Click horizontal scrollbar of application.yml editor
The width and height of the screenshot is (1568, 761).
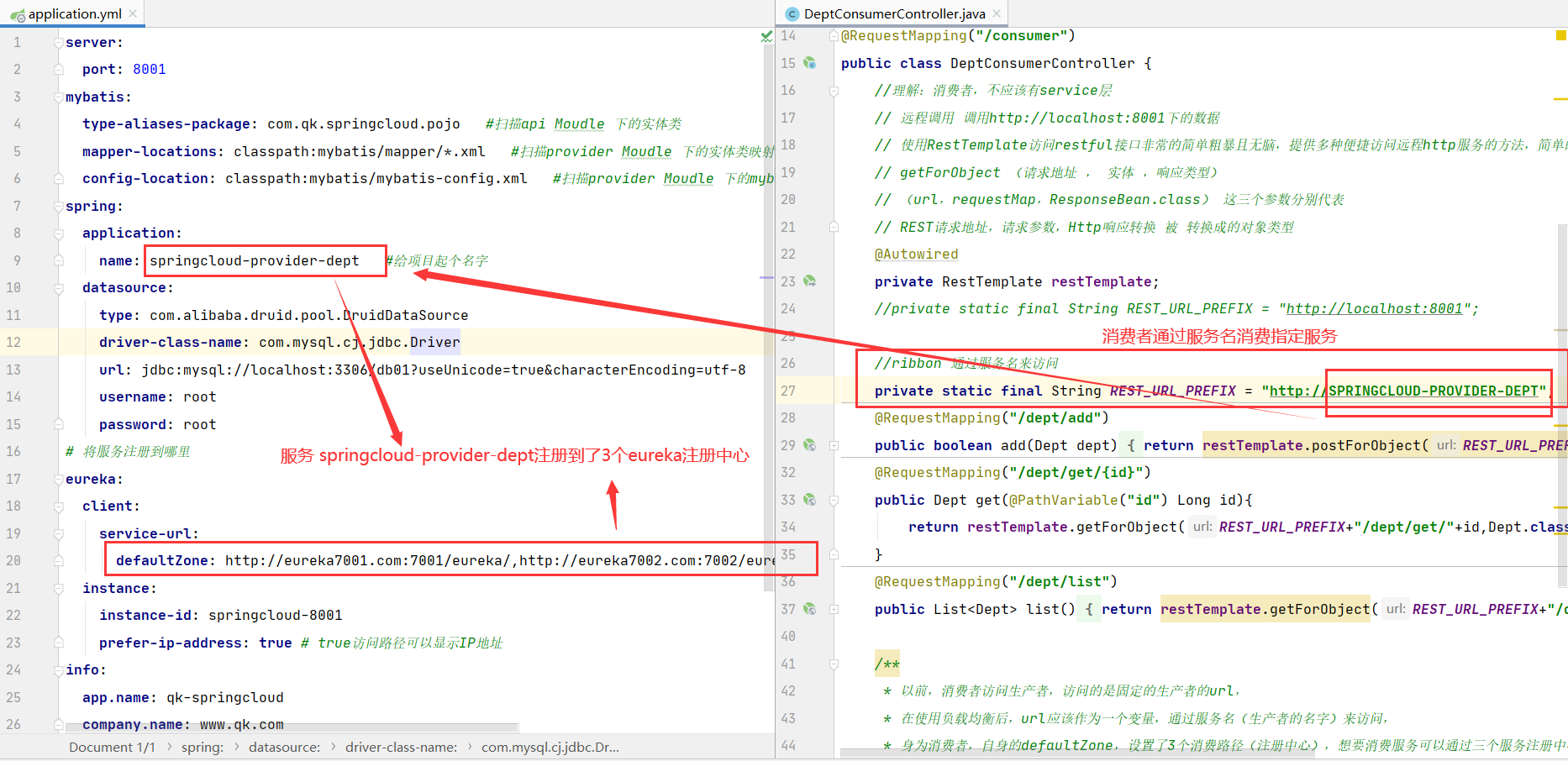click(290, 727)
